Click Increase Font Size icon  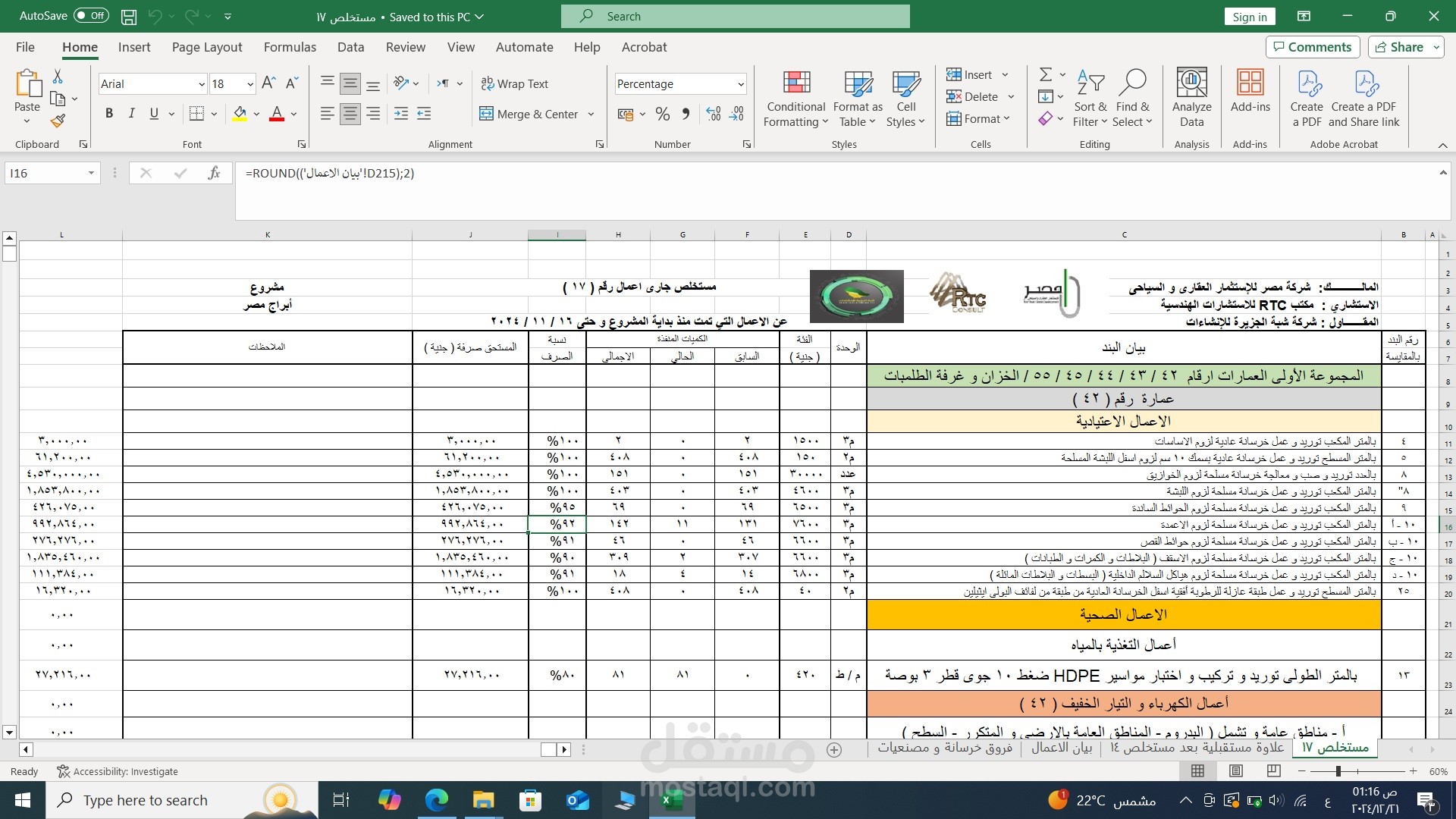(x=268, y=83)
